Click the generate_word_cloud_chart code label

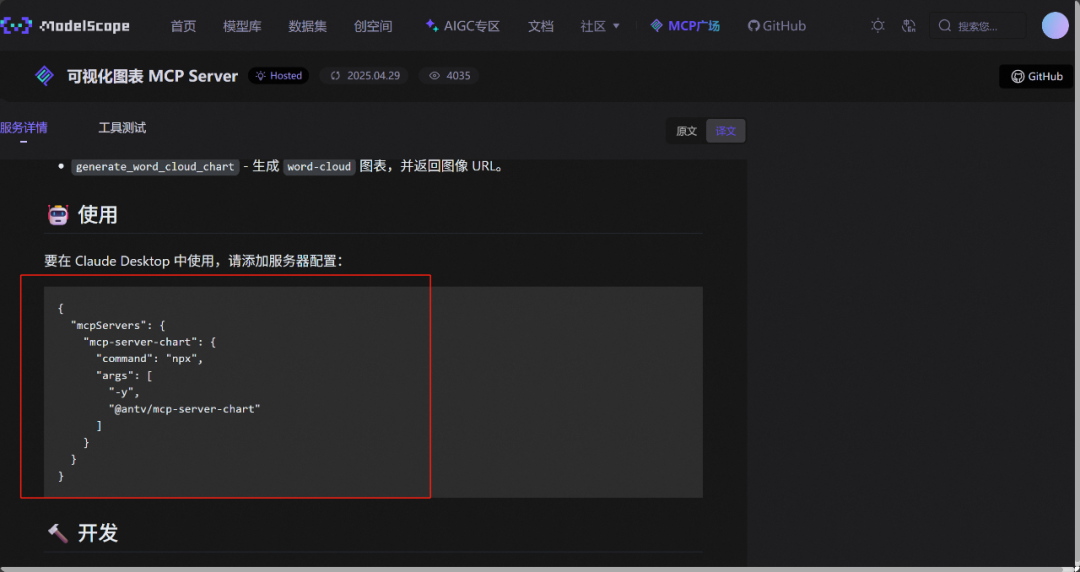155,167
